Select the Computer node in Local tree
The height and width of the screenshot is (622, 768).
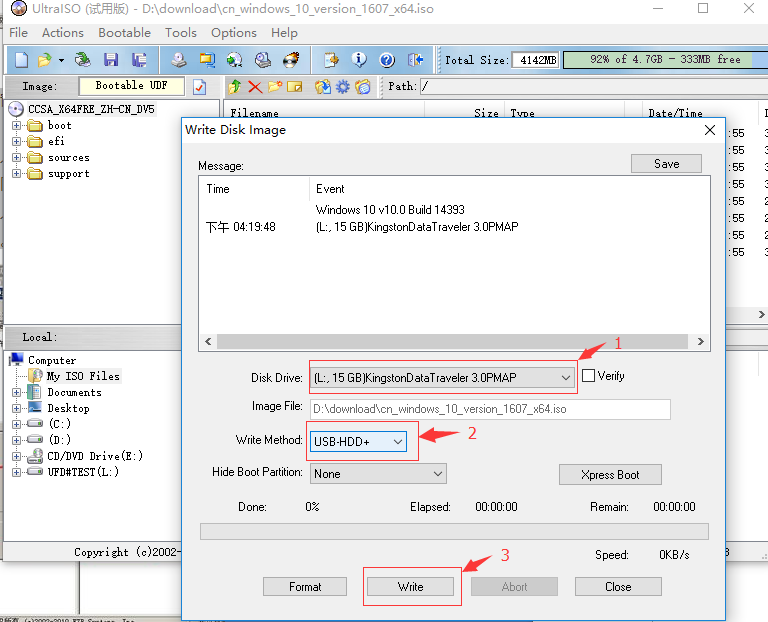pyautogui.click(x=52, y=360)
